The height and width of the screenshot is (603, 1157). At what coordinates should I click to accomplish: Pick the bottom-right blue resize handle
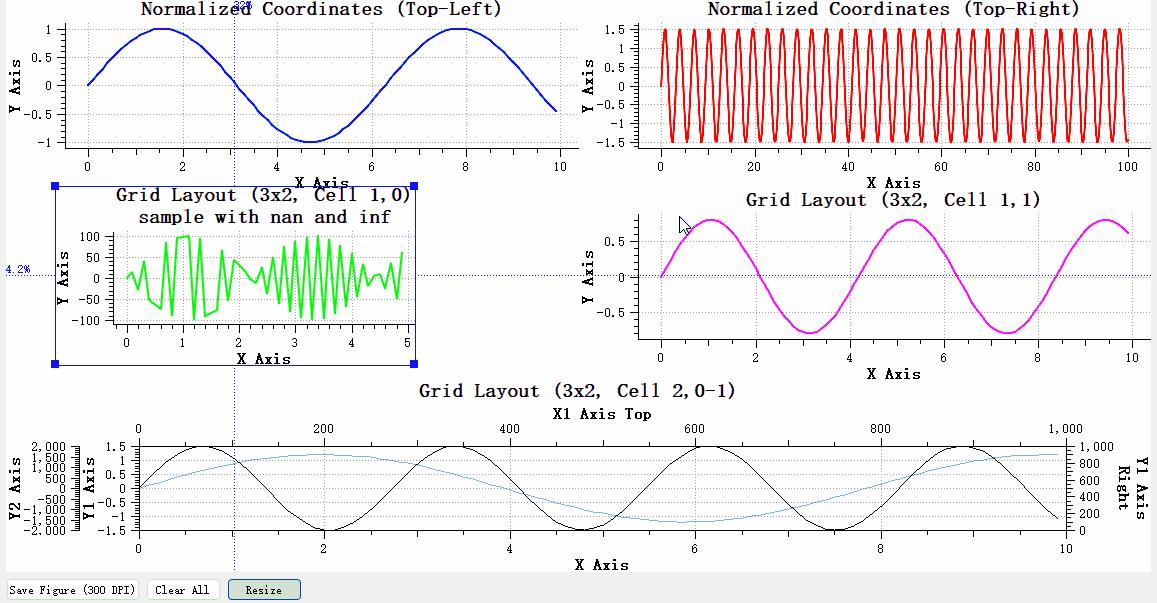[x=414, y=364]
